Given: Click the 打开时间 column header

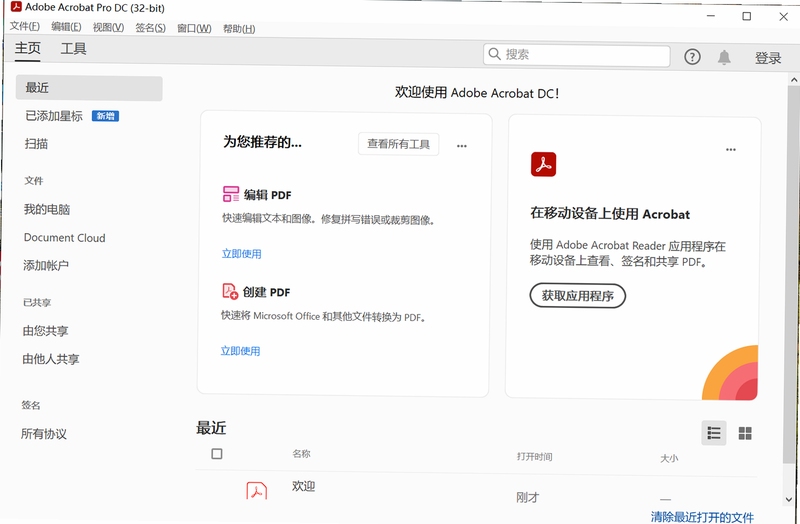Looking at the screenshot, I should [x=534, y=457].
